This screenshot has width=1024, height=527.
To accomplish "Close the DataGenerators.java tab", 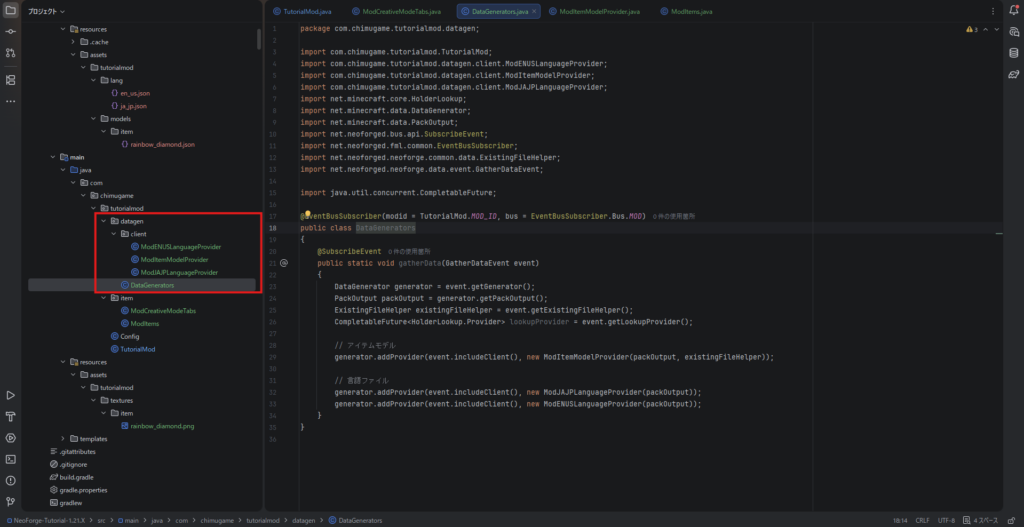I will (535, 11).
